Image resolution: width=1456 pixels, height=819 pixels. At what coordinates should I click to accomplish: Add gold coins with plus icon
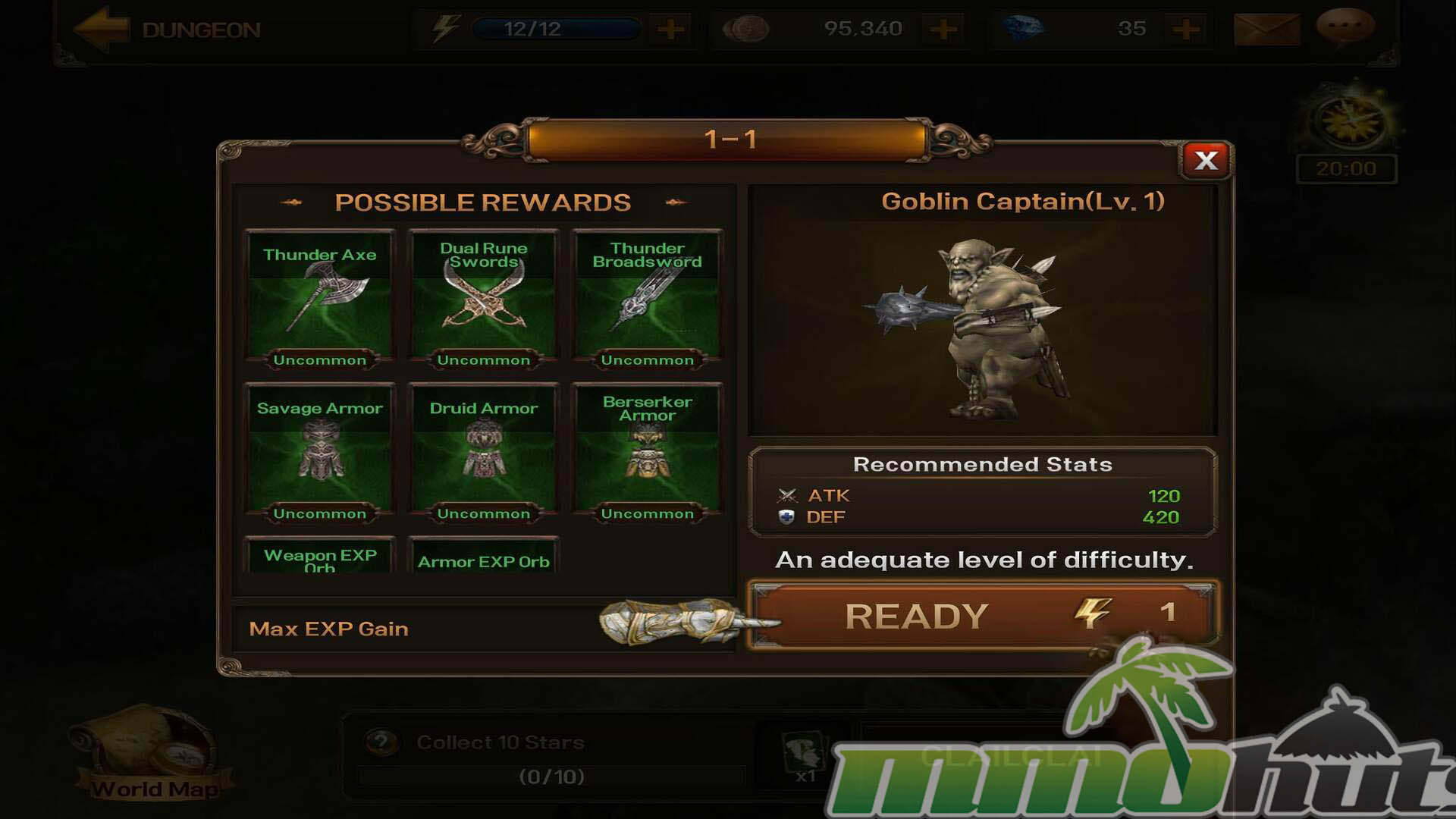(943, 30)
